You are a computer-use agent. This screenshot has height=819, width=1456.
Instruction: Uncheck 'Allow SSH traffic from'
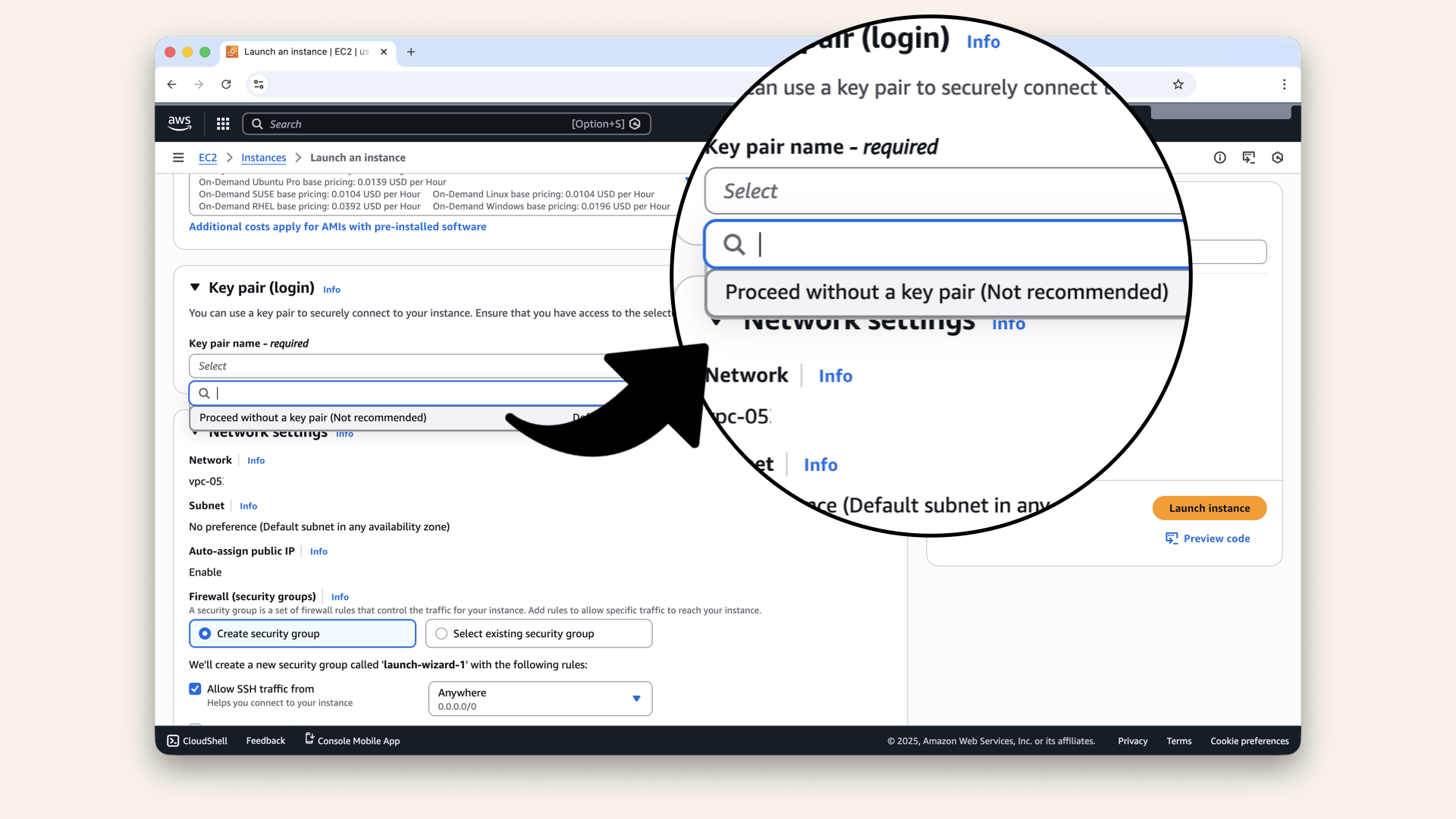[x=195, y=689]
